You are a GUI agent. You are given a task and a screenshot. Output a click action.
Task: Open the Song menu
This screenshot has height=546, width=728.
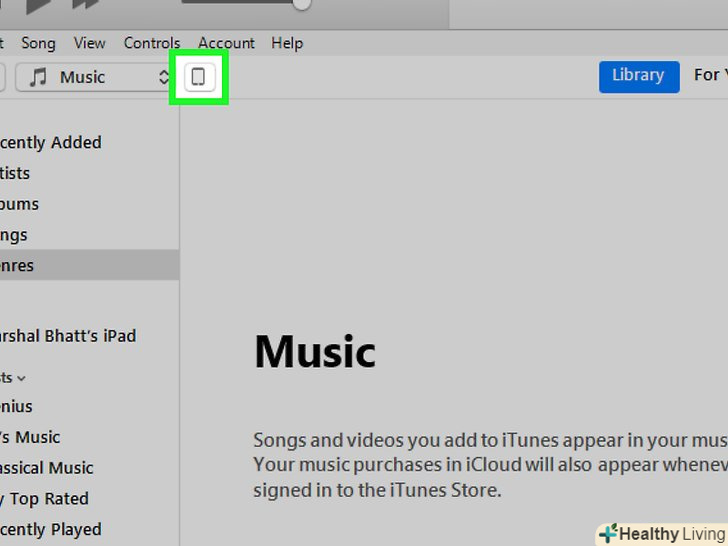(x=38, y=43)
